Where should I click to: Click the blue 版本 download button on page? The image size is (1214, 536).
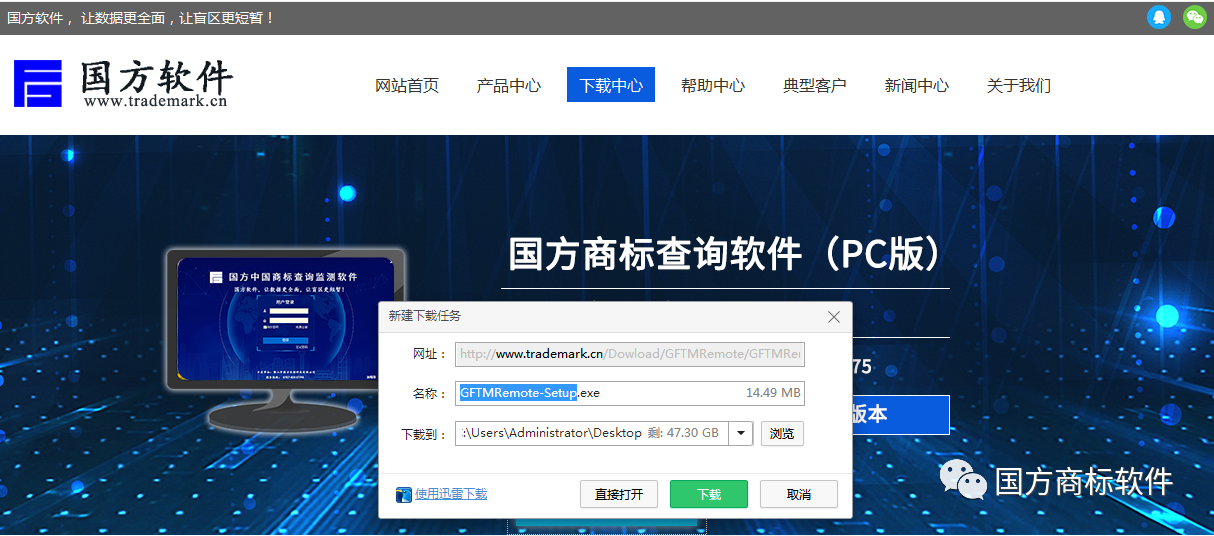[900, 414]
